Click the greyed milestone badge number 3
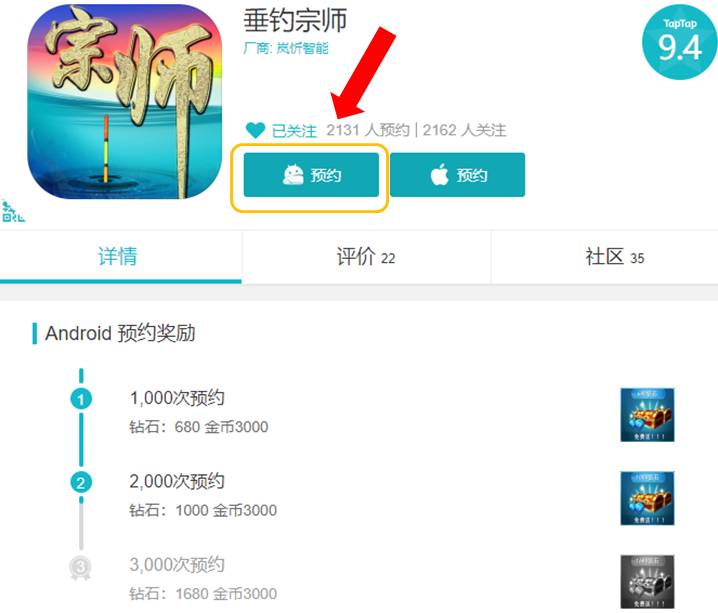 tap(81, 568)
